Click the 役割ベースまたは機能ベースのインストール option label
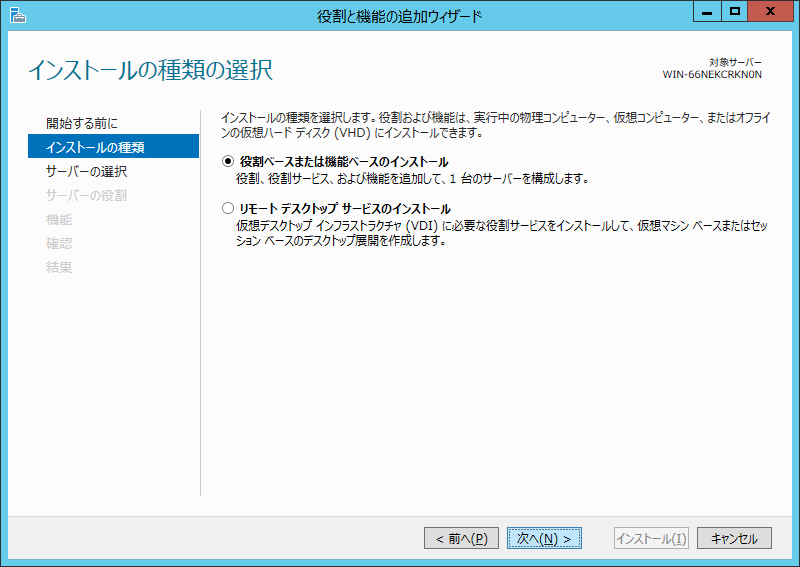Viewport: 800px width, 567px height. [x=343, y=162]
